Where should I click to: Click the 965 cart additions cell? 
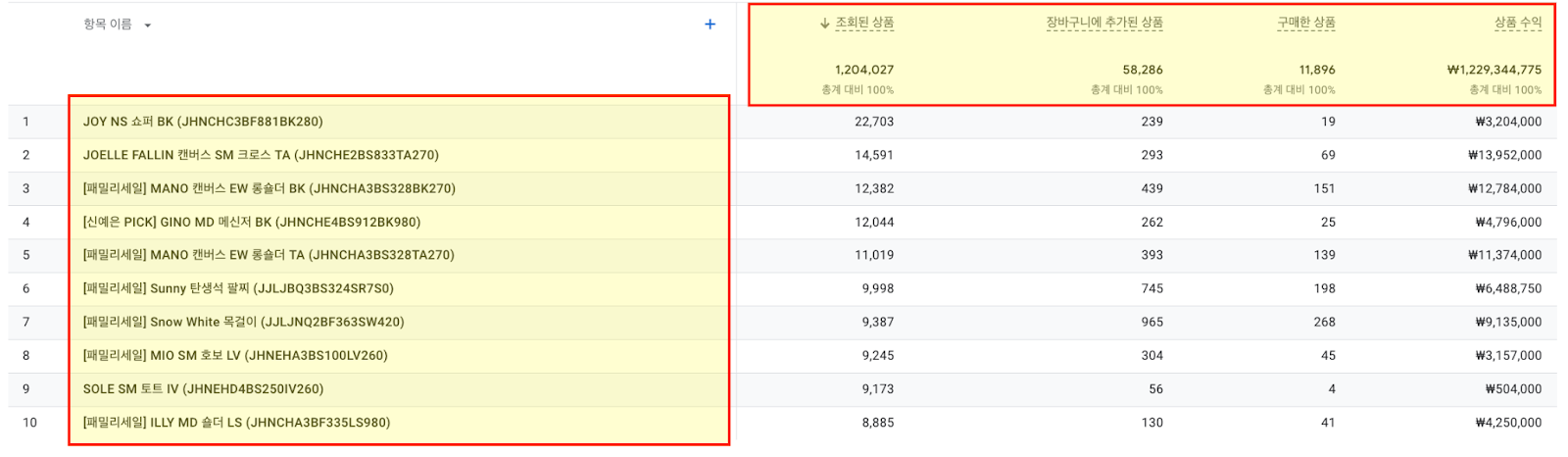[x=1152, y=322]
